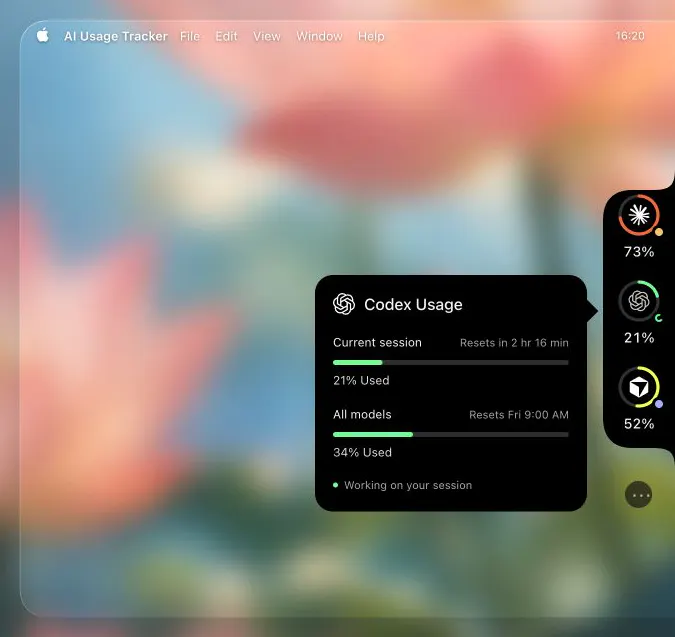Open the View menu

tap(267, 36)
